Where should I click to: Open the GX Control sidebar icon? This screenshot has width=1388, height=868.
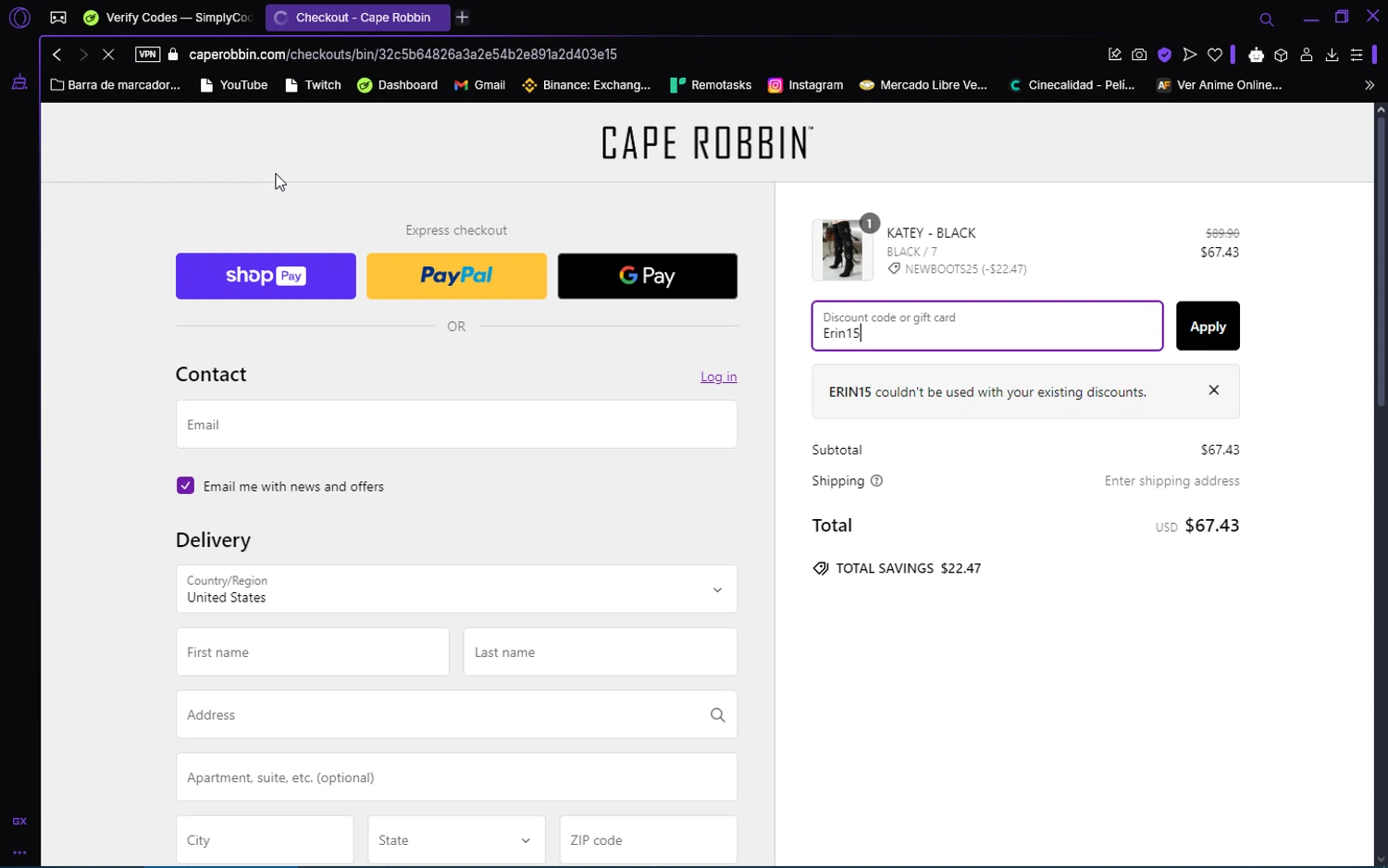coord(19,822)
